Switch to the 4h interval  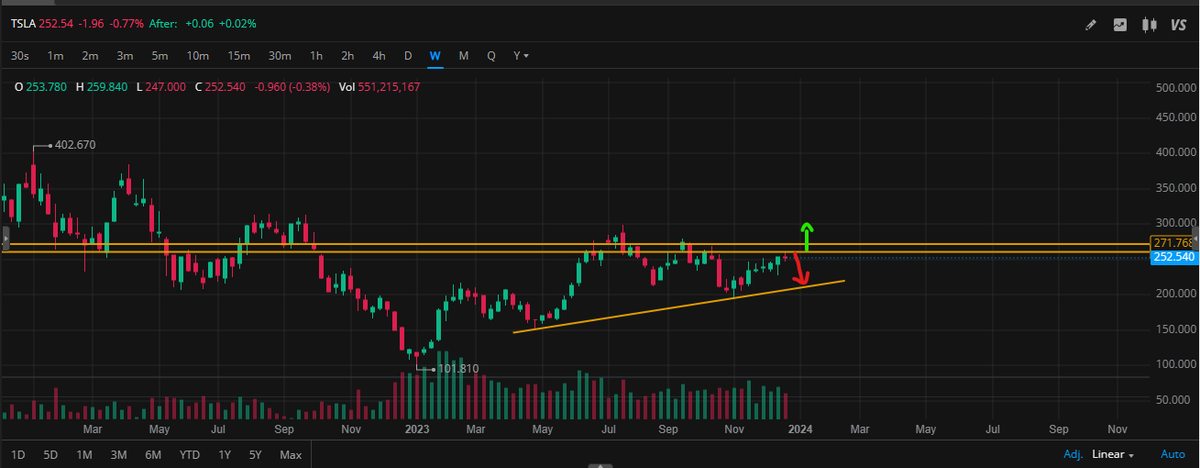(378, 55)
